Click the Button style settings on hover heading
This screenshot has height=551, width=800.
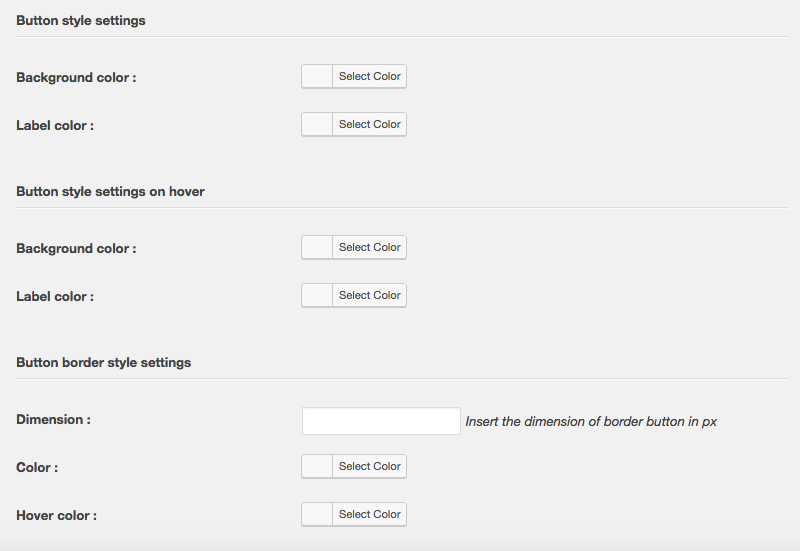110,191
